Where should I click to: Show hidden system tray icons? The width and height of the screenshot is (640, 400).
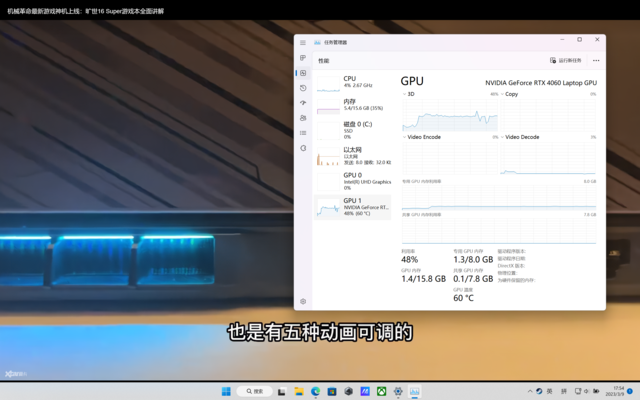[530, 391]
